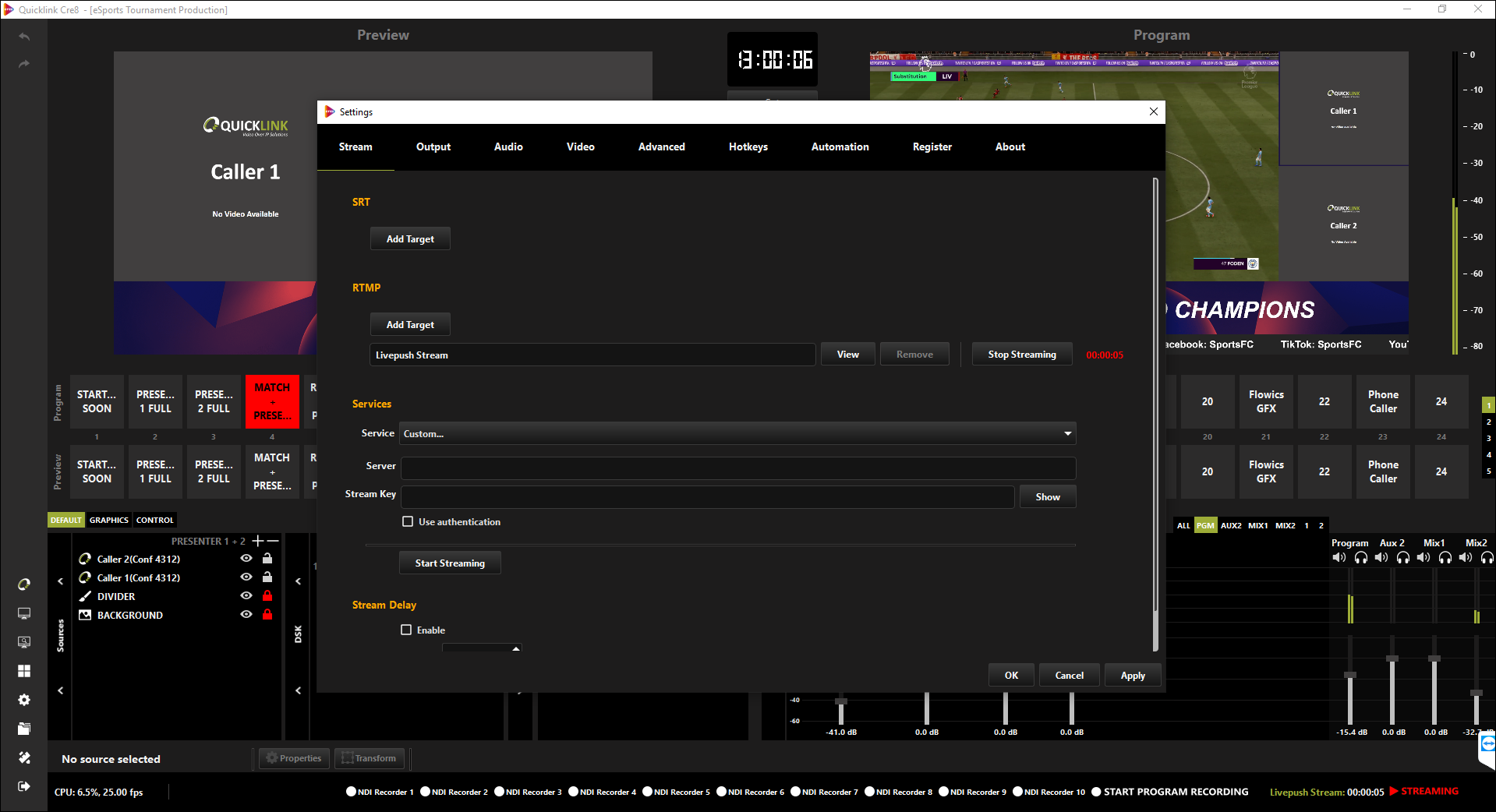Open the Hotkeys settings tab

748,147
